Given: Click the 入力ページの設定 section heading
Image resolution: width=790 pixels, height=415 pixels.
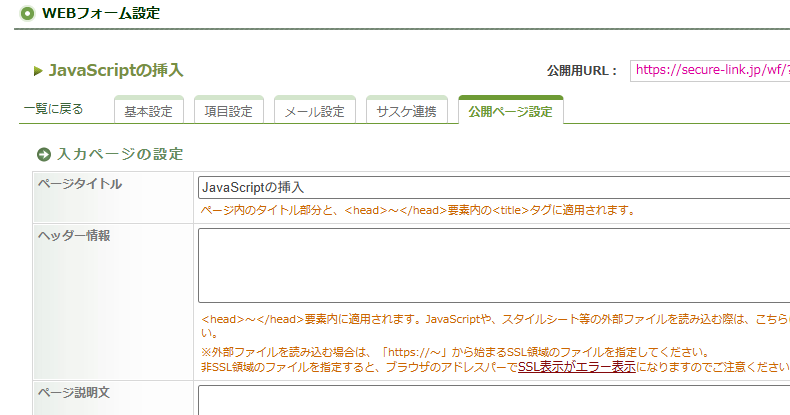Looking at the screenshot, I should click(120, 154).
